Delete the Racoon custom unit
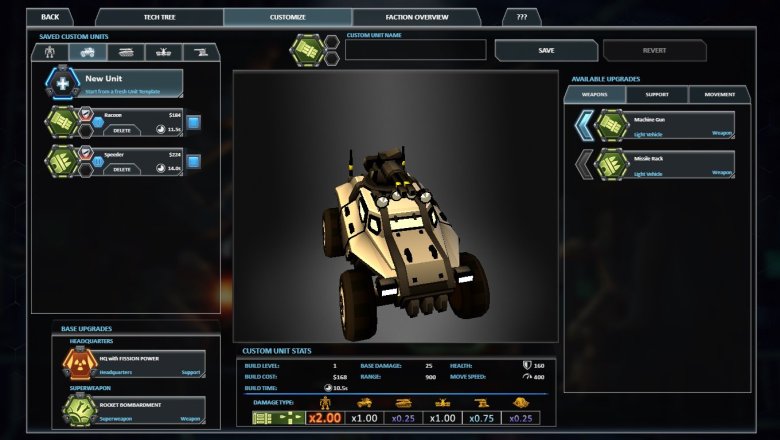 pyautogui.click(x=122, y=130)
